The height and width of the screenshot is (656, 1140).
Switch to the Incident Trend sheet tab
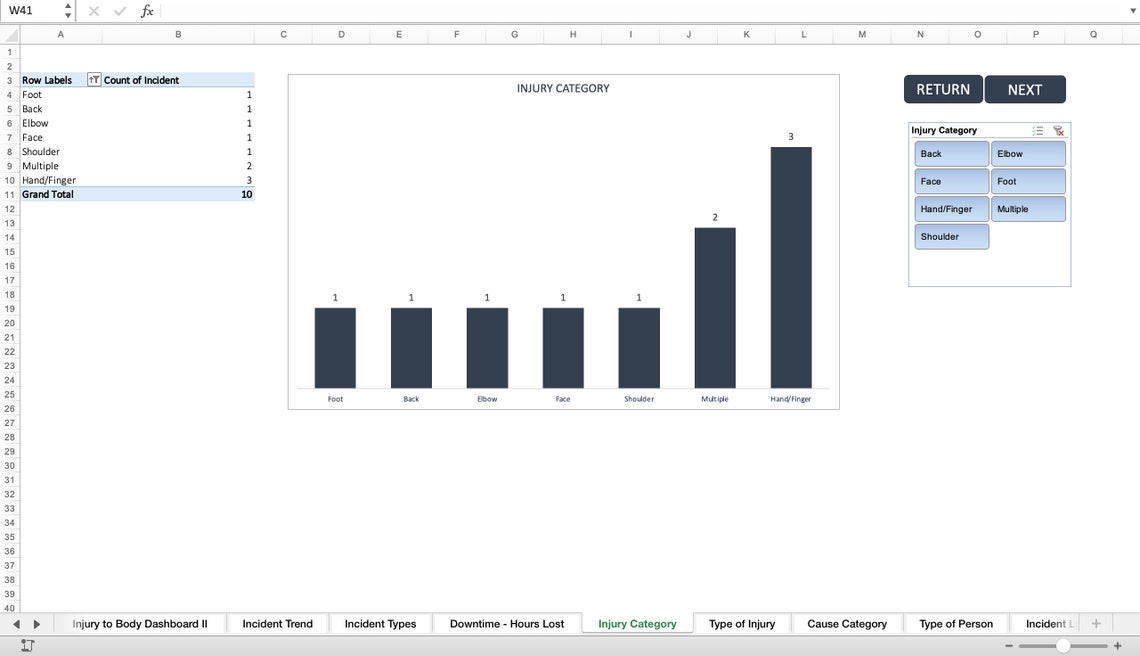click(277, 623)
